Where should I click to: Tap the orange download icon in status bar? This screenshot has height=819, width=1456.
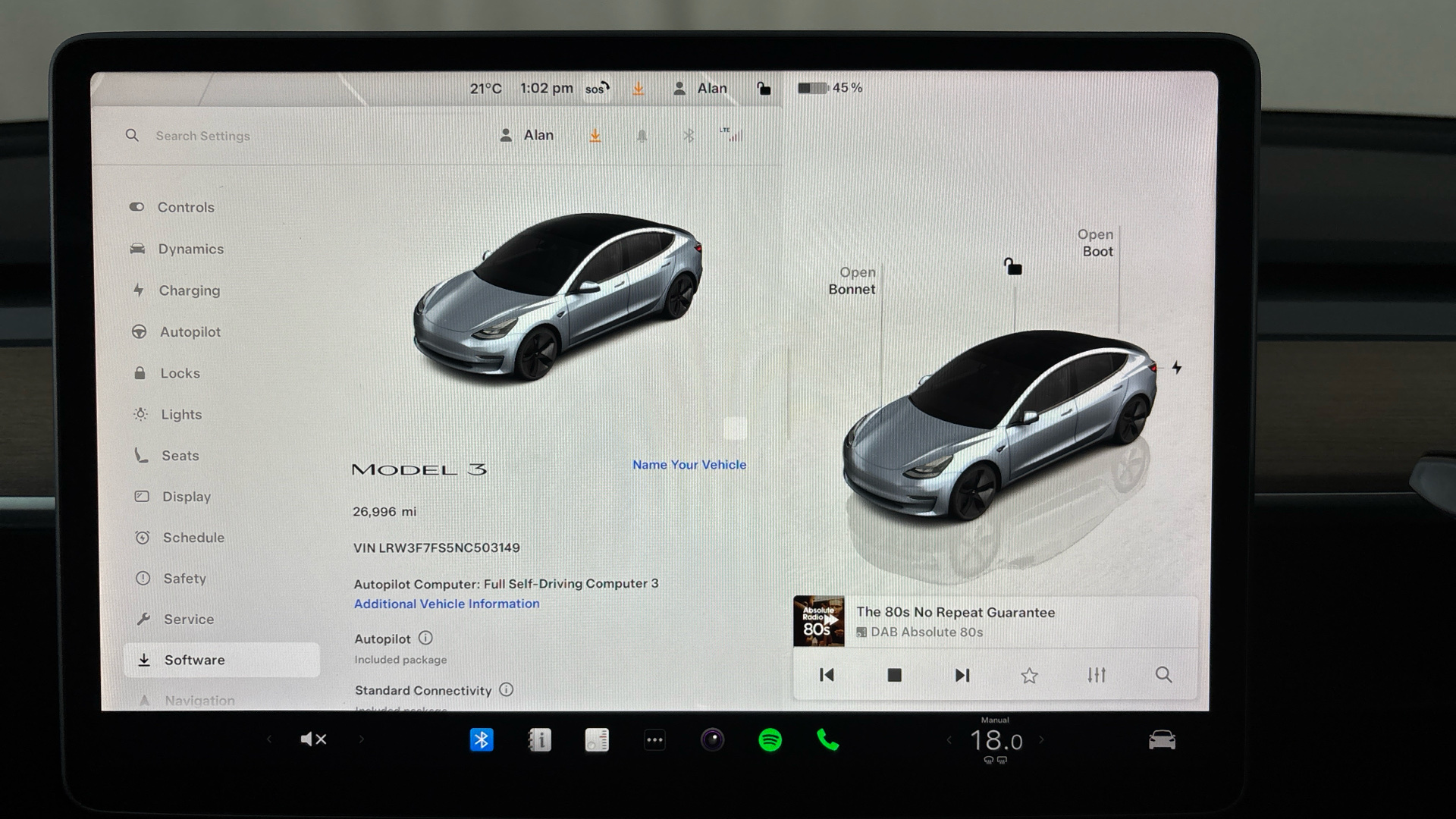pyautogui.click(x=639, y=89)
